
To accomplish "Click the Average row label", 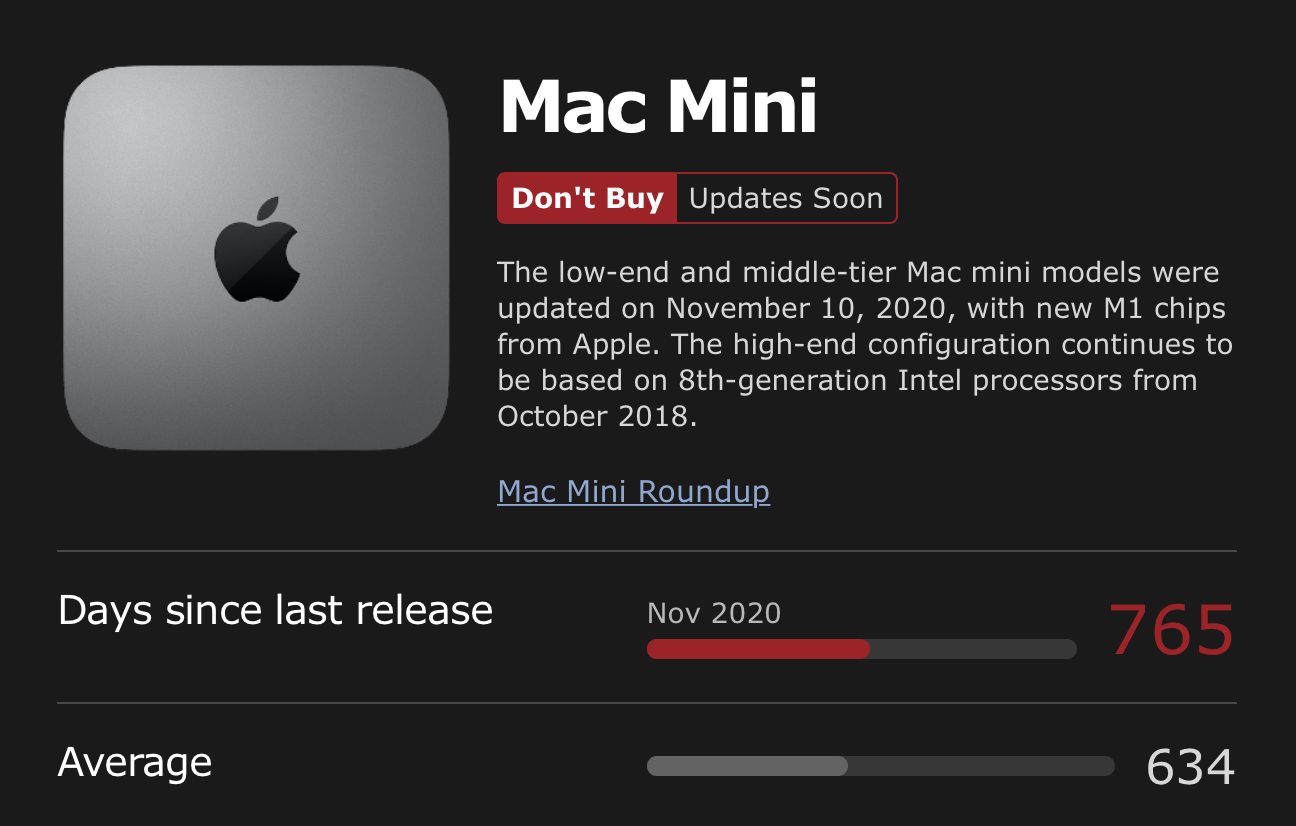I will [135, 763].
